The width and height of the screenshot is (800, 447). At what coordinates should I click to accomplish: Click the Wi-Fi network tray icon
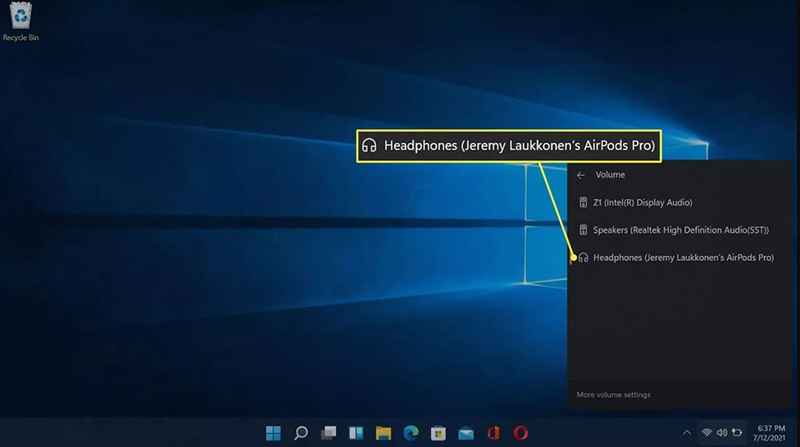coord(707,433)
